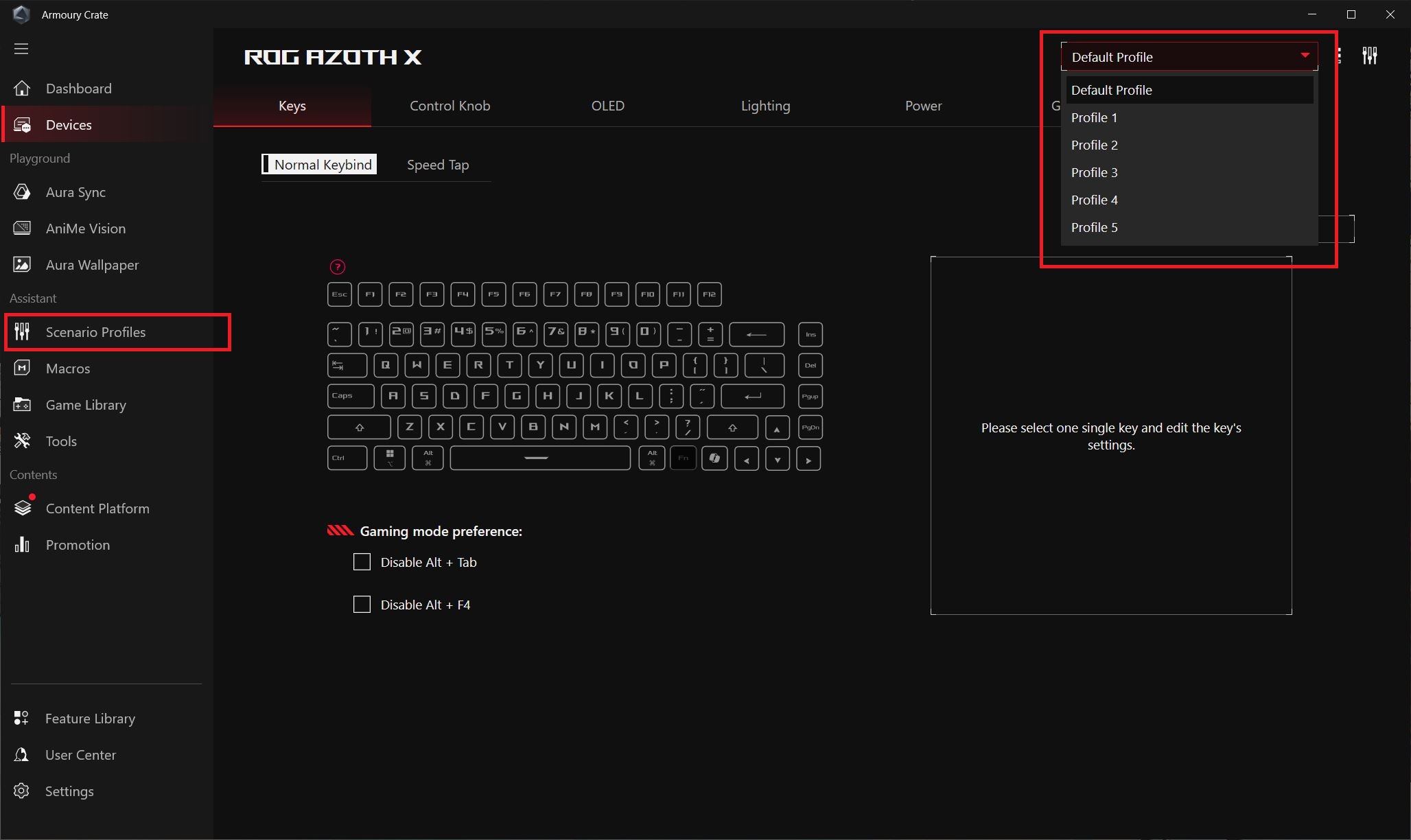Image resolution: width=1411 pixels, height=840 pixels.
Task: Click the red question mark help icon
Action: [x=338, y=267]
